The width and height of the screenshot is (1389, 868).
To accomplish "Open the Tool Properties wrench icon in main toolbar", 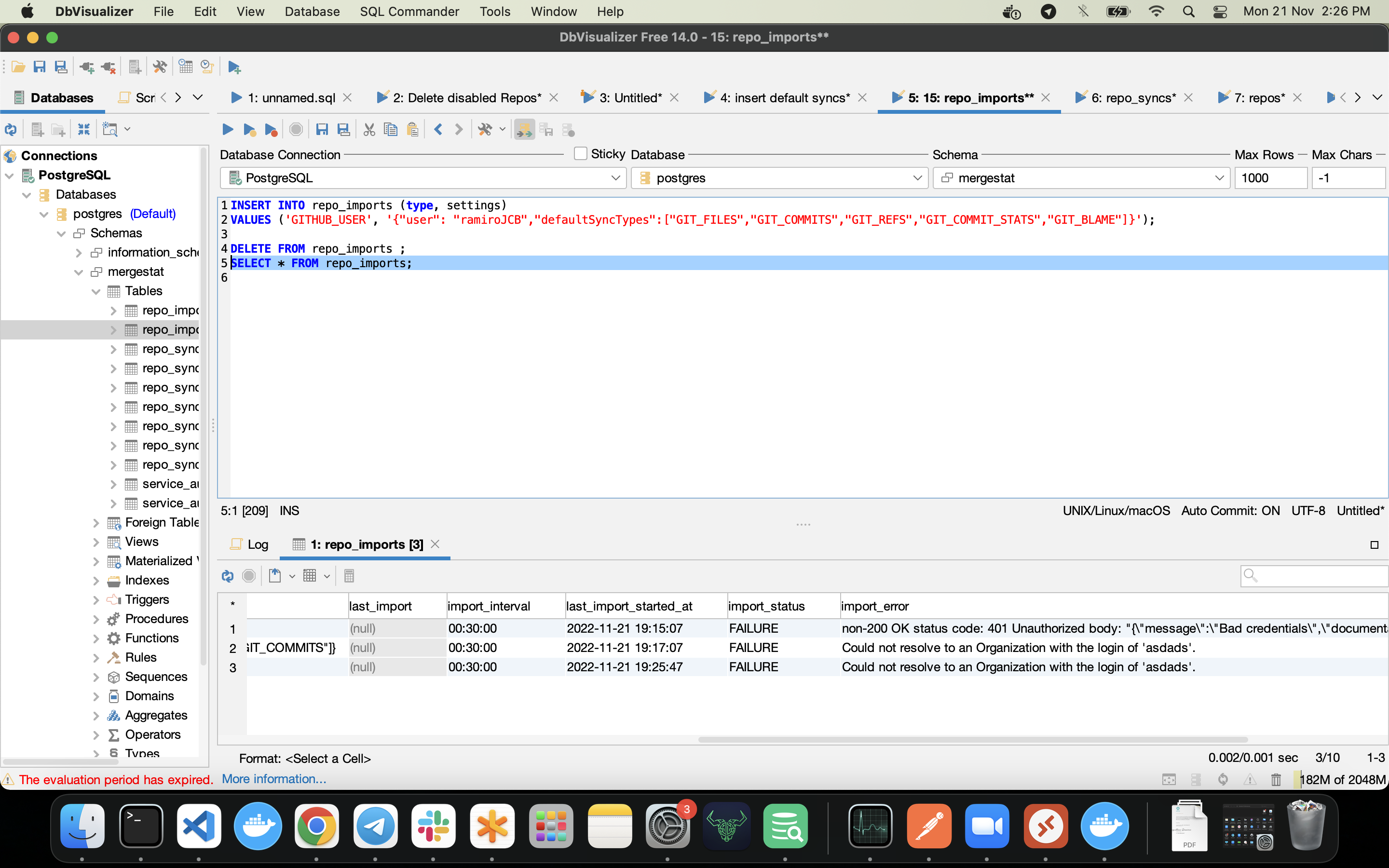I will [x=160, y=67].
